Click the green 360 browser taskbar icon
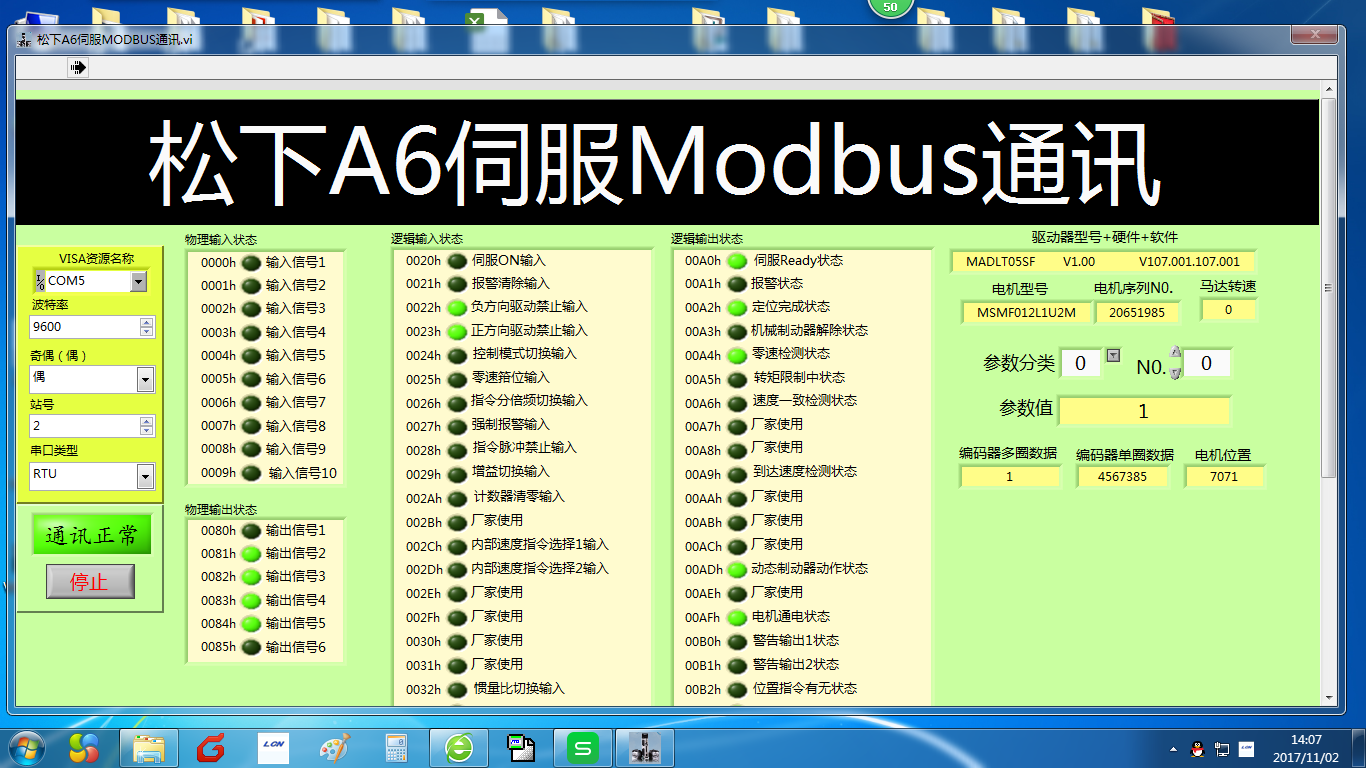Viewport: 1366px width, 768px height. pyautogui.click(x=460, y=747)
